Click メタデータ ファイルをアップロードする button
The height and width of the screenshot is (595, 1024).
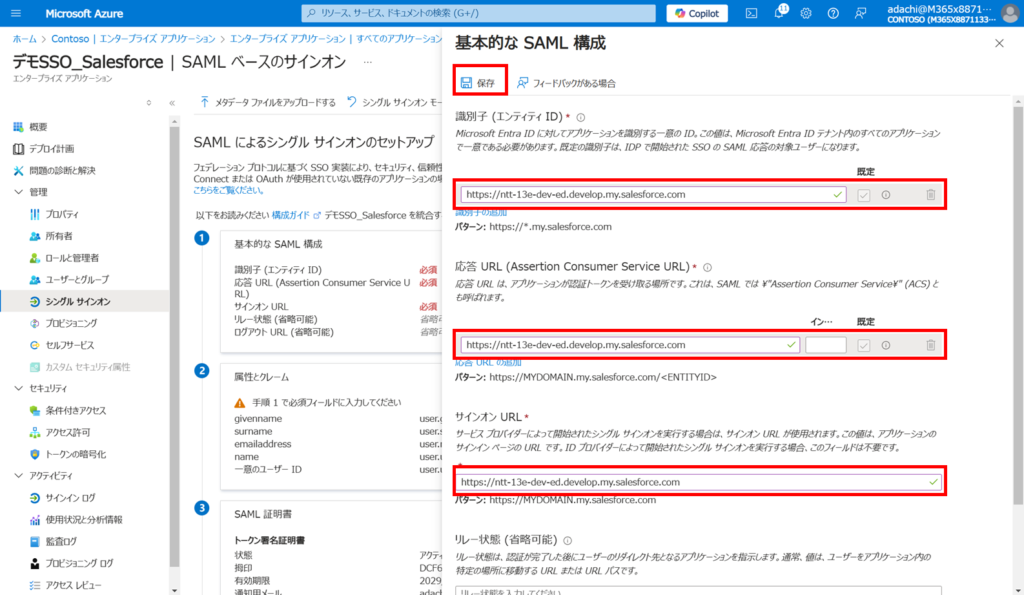pos(268,103)
